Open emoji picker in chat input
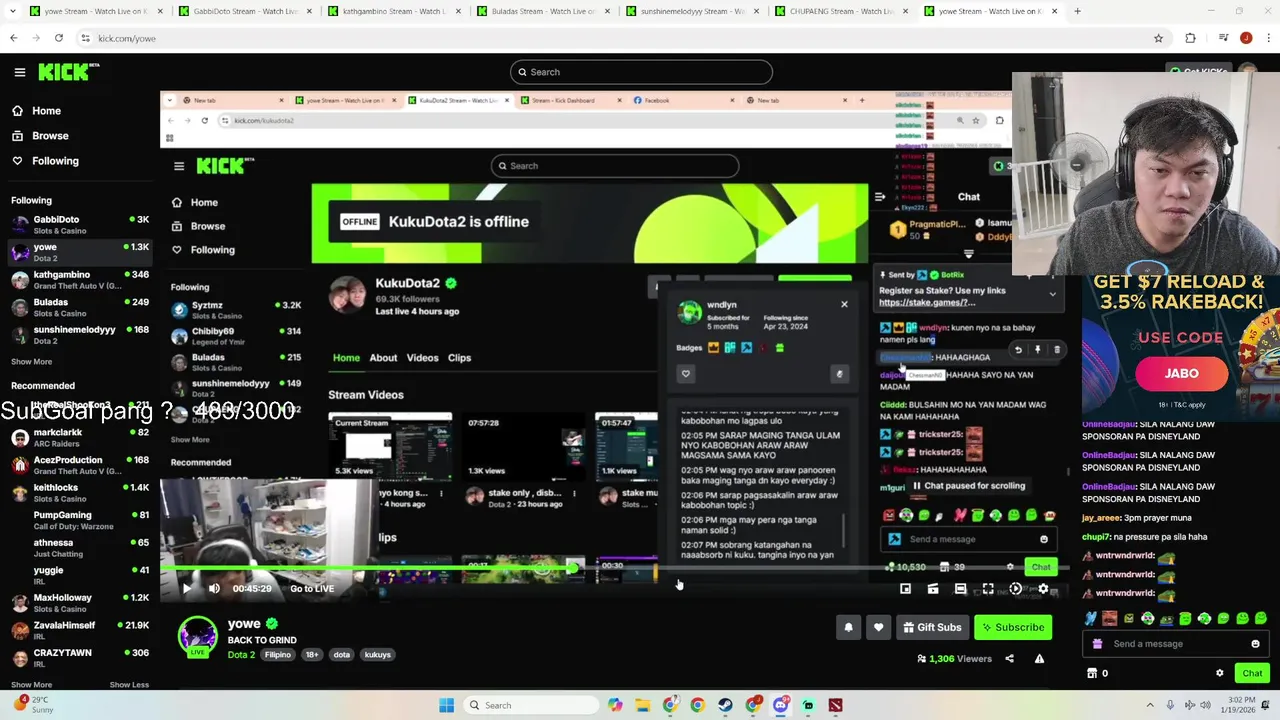 click(1256, 644)
